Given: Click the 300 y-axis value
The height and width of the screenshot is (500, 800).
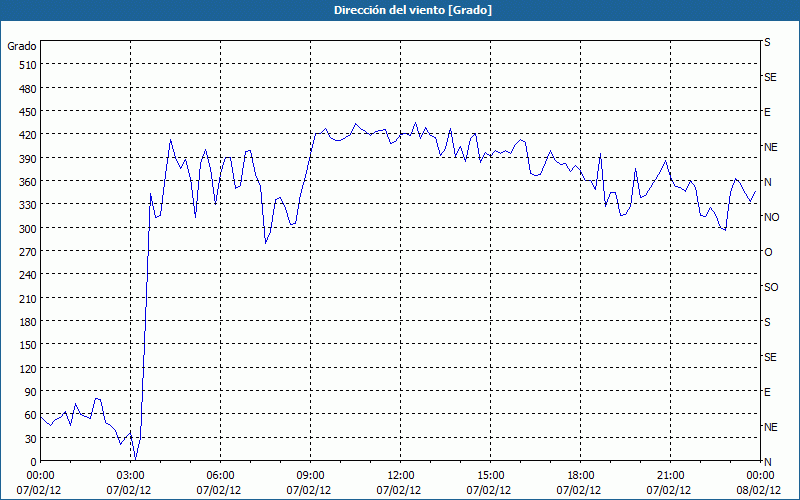Looking at the screenshot, I should tap(28, 229).
